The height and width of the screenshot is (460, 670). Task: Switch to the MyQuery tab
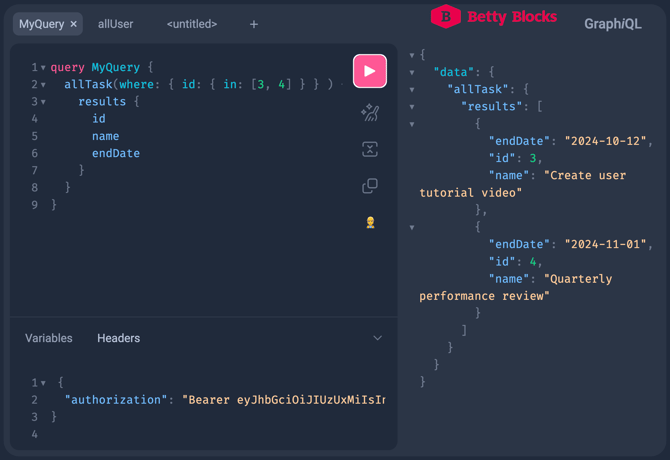41,24
